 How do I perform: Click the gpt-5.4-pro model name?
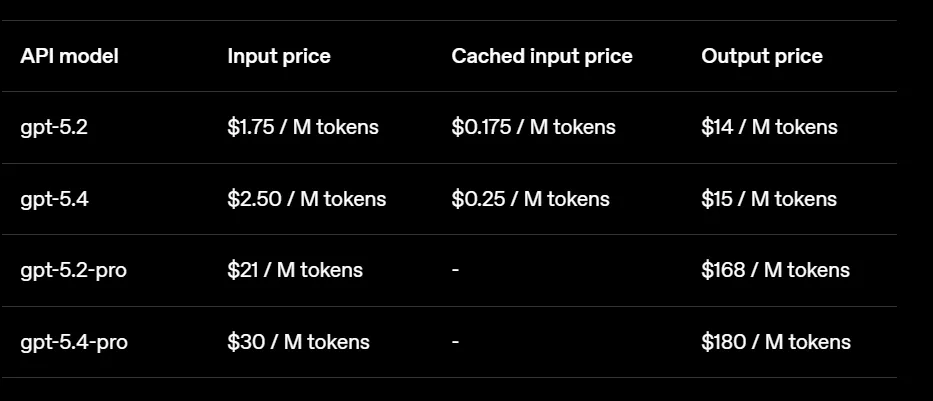click(x=73, y=342)
